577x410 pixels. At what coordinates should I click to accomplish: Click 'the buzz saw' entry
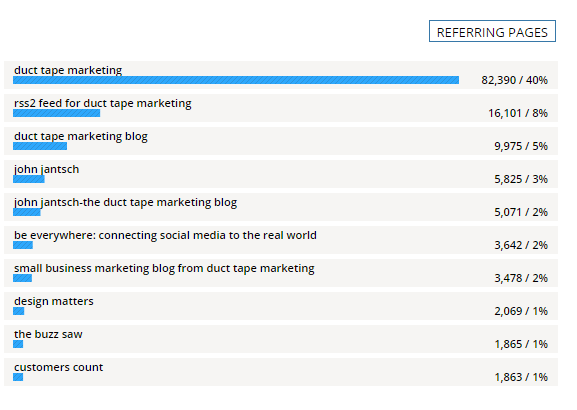click(48, 334)
